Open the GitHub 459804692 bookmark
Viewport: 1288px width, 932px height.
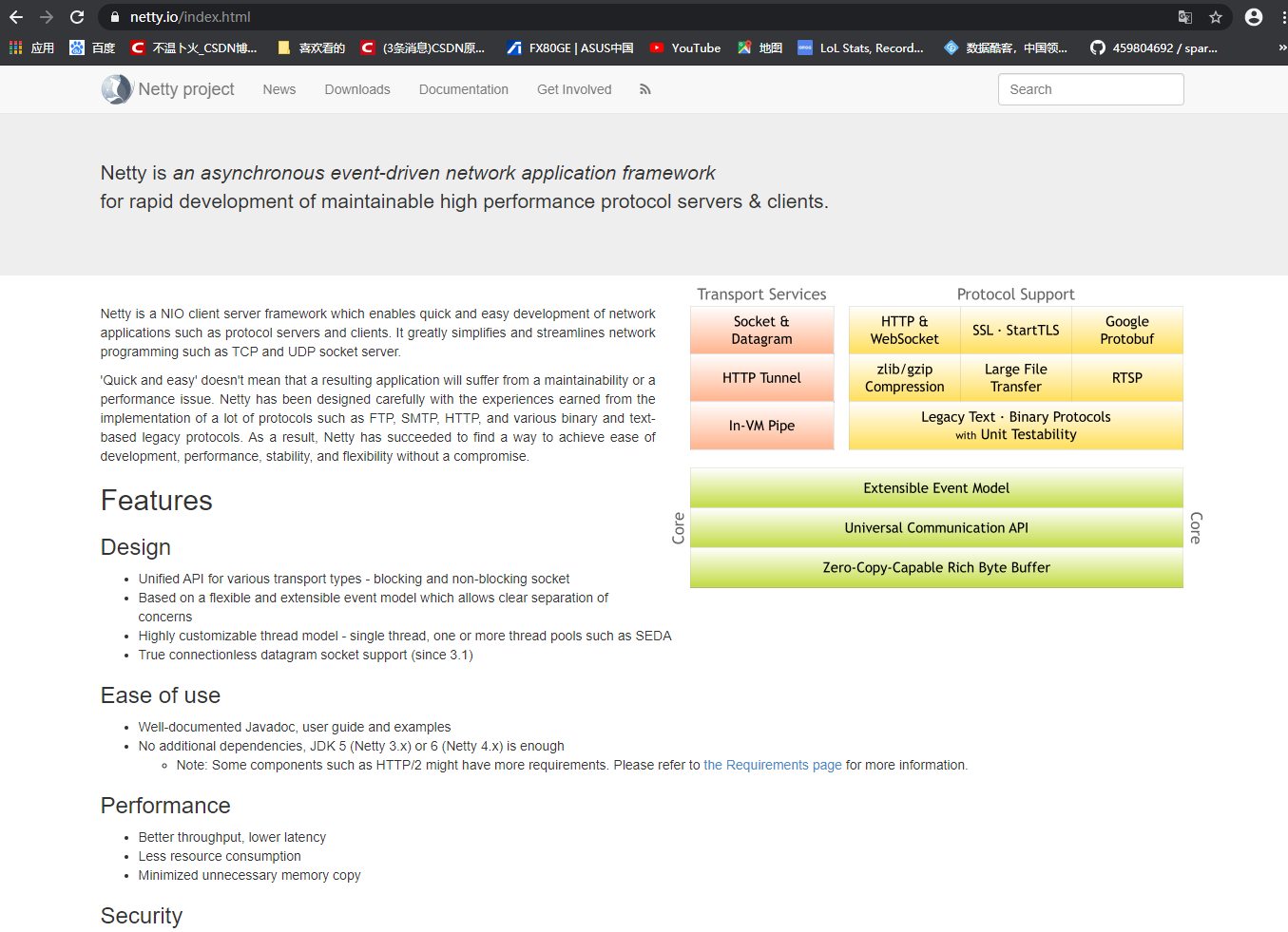(1154, 48)
